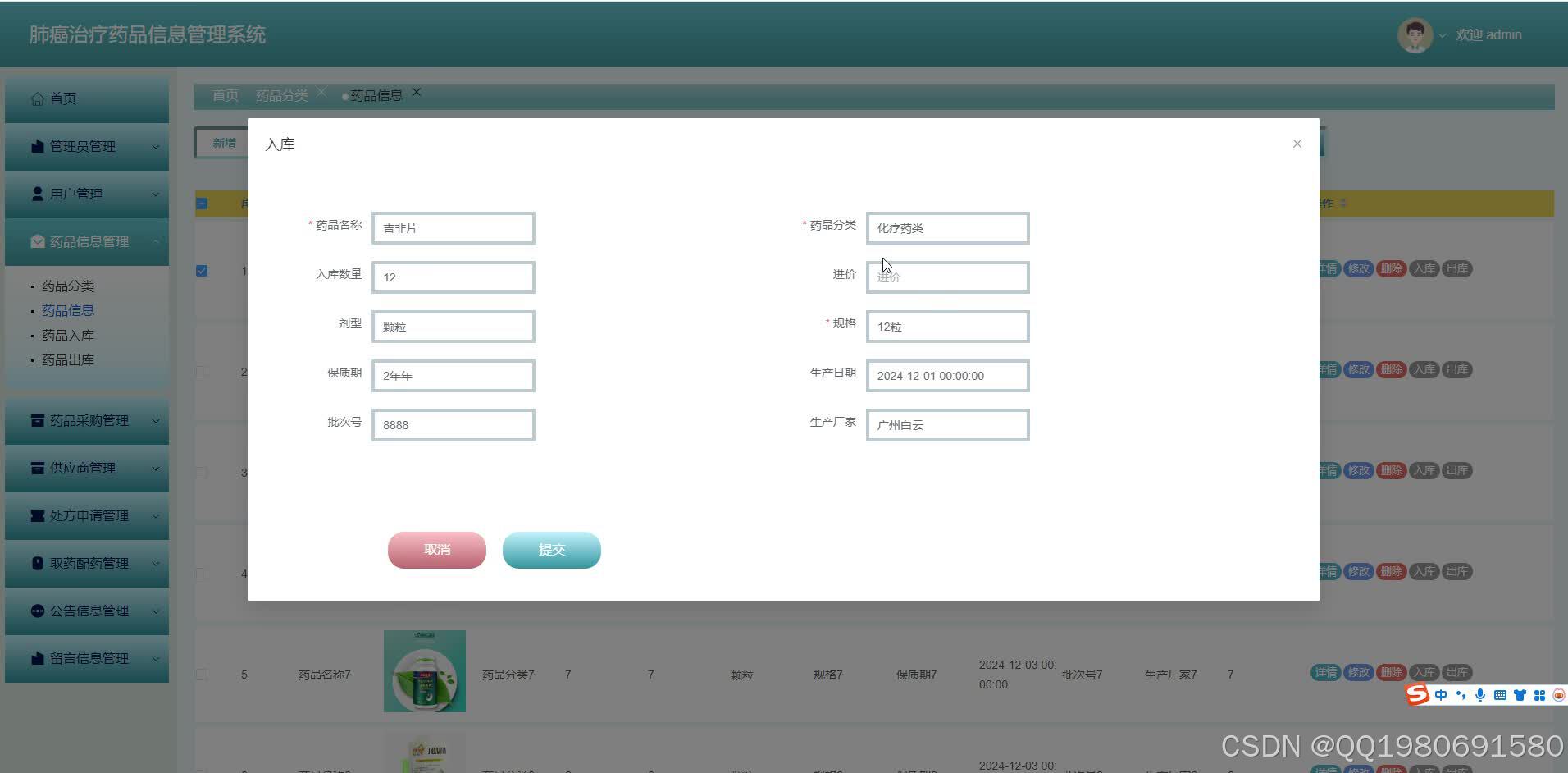Click the empty 进价 input field
The height and width of the screenshot is (773, 1568).
(948, 277)
